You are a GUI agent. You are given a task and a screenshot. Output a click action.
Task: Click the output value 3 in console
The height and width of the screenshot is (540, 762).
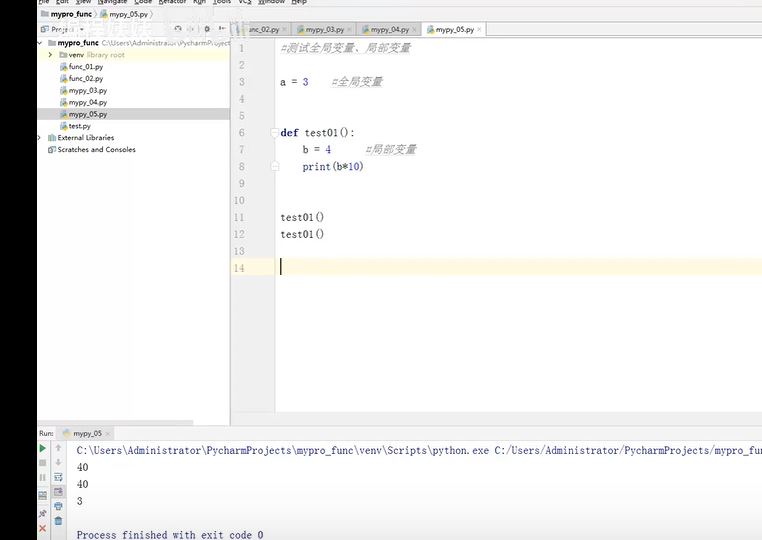tap(80, 501)
